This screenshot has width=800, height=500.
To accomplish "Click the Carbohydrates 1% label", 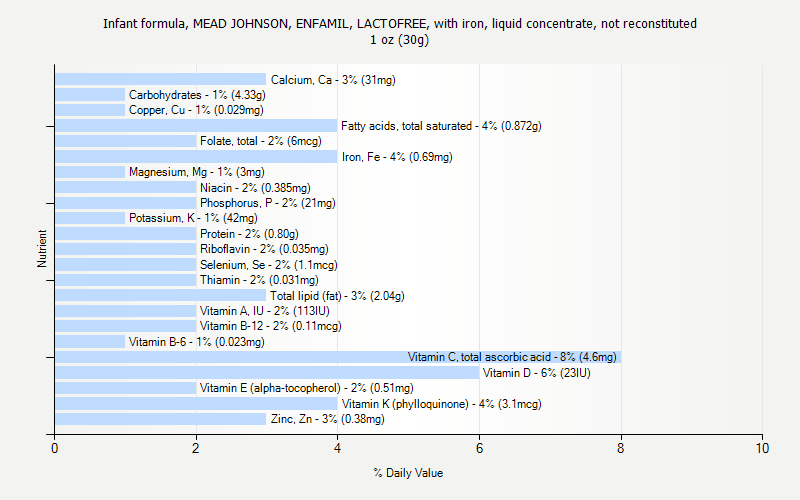I will [196, 95].
